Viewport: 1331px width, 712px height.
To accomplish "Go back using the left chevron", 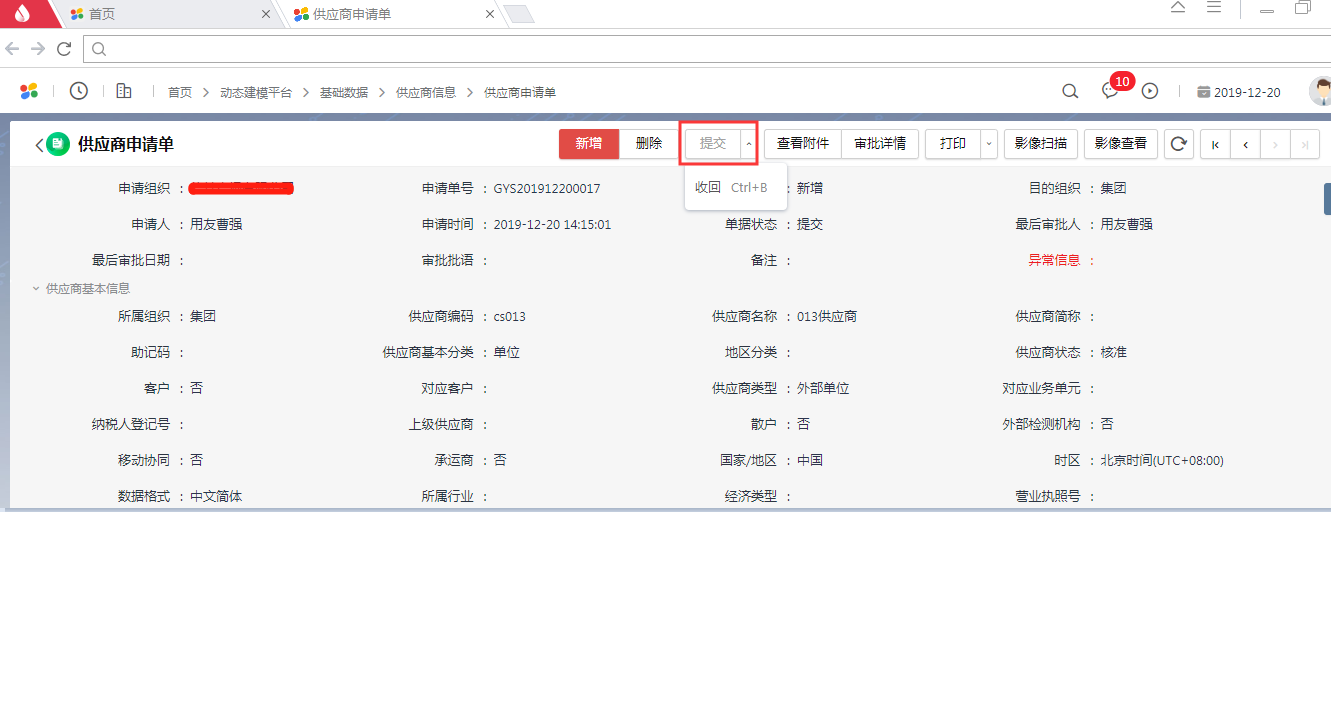I will [39, 145].
